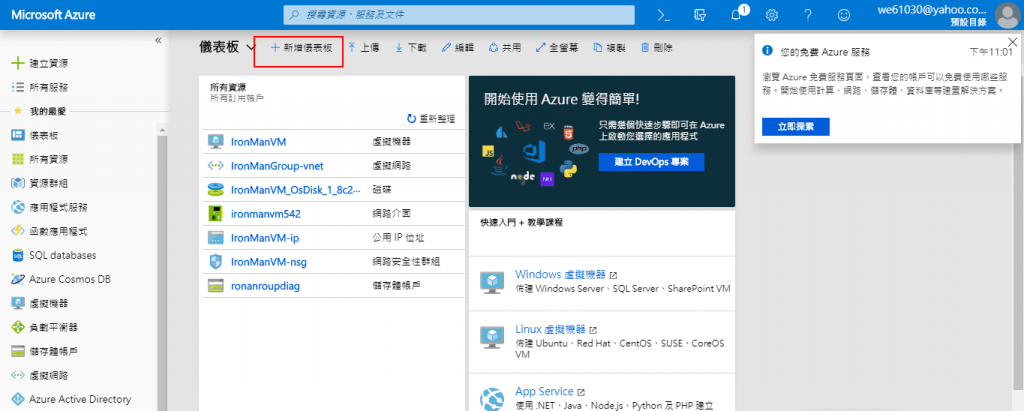
Task: Click 上傳 in the dashboard toolbar
Action: (x=363, y=48)
